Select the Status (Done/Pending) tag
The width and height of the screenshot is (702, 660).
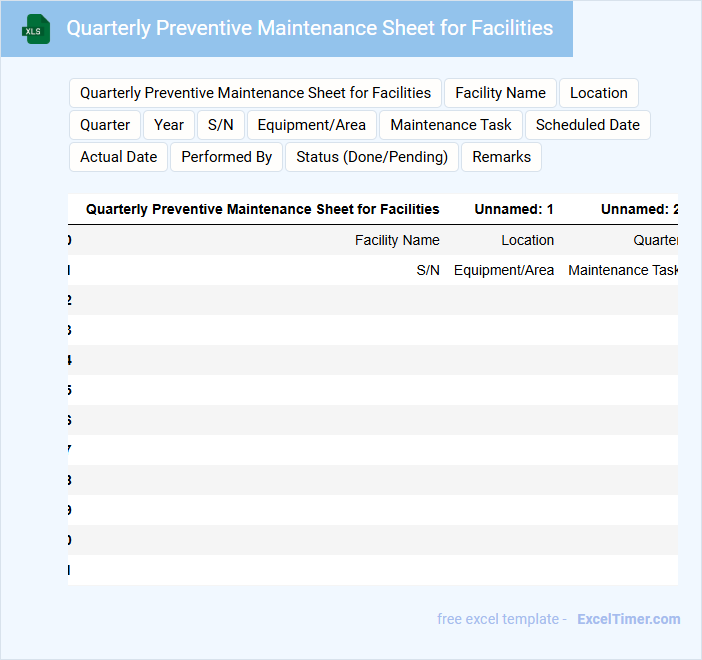tap(372, 157)
